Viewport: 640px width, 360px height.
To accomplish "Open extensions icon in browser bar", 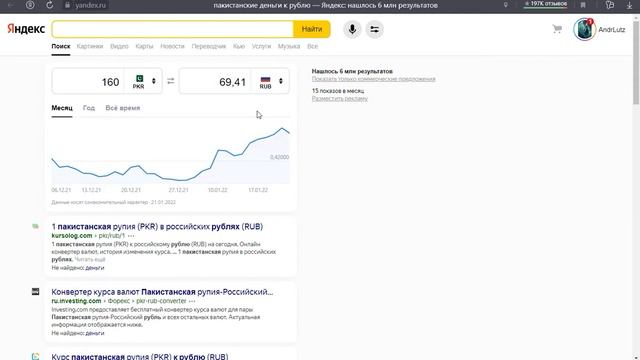I will pos(610,5).
